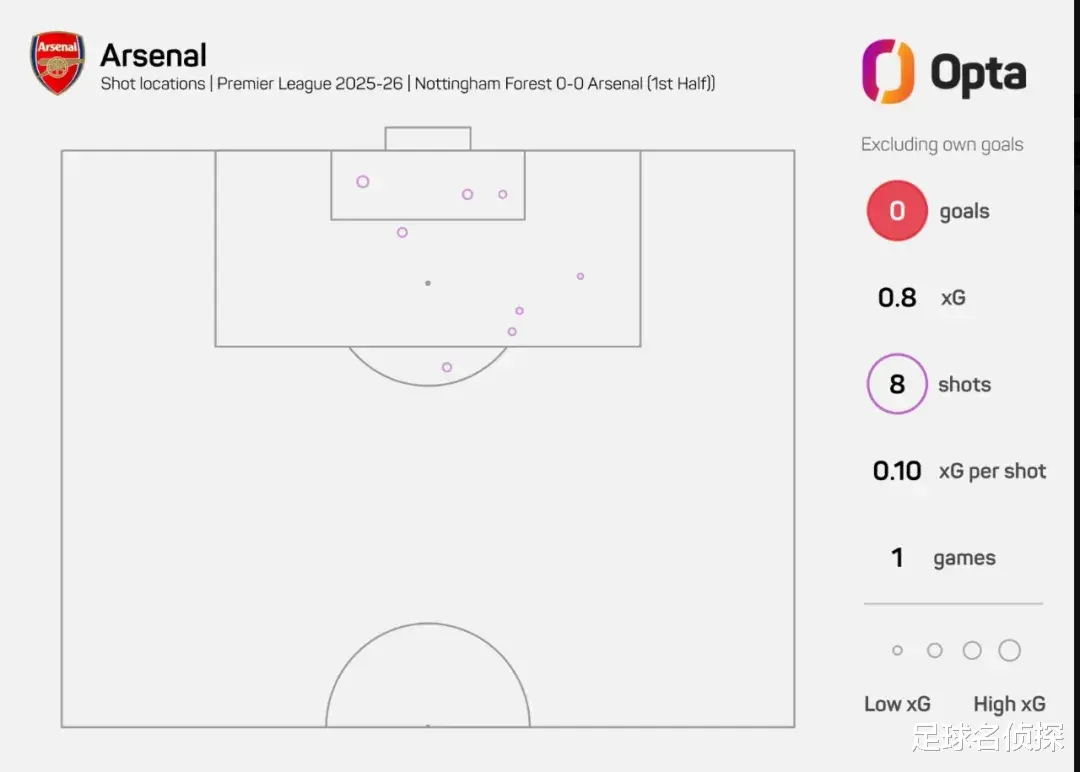1080x772 pixels.
Task: Click the Low xG legend label
Action: pos(897,704)
